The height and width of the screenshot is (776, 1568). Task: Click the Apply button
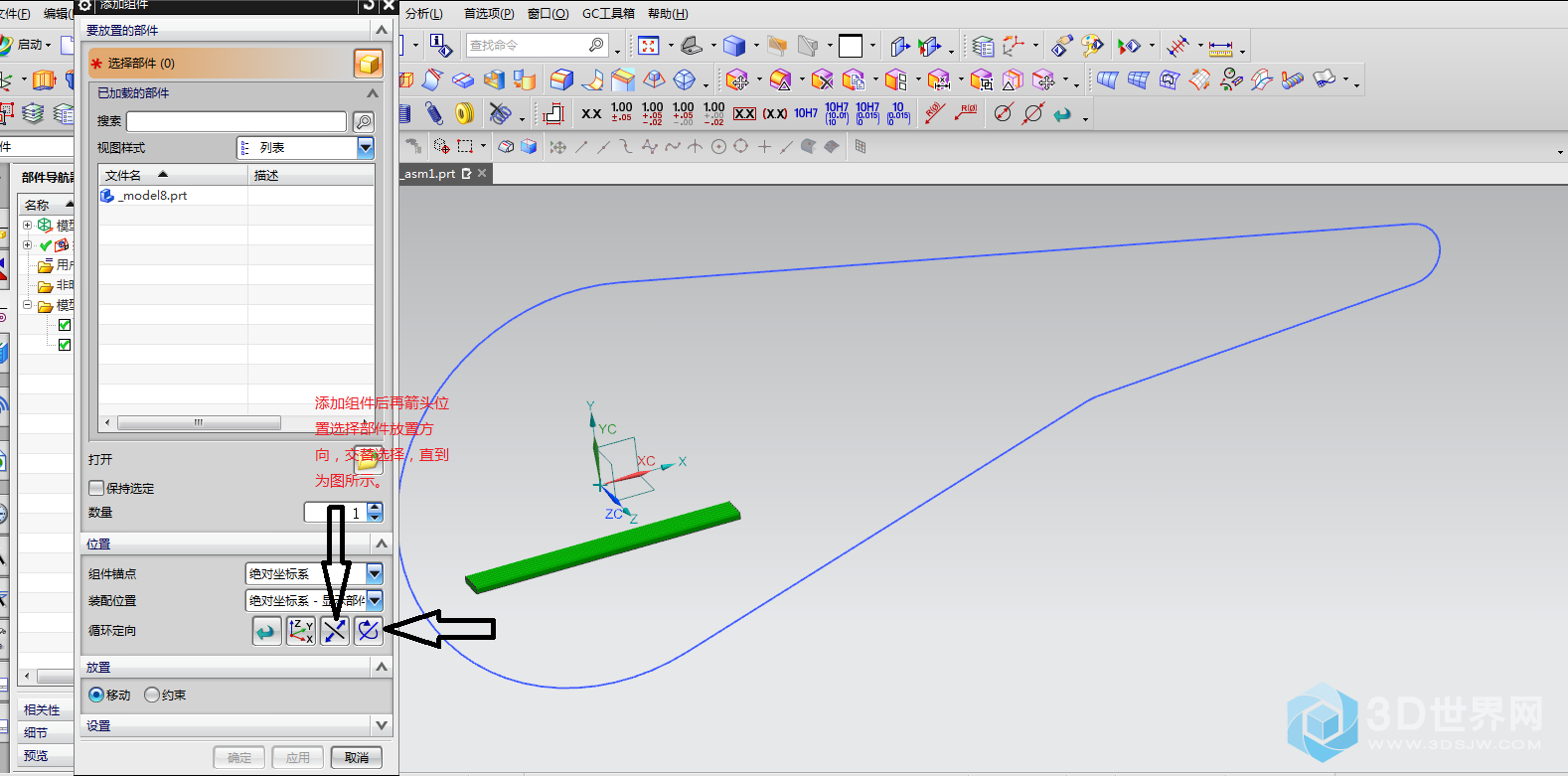click(298, 757)
